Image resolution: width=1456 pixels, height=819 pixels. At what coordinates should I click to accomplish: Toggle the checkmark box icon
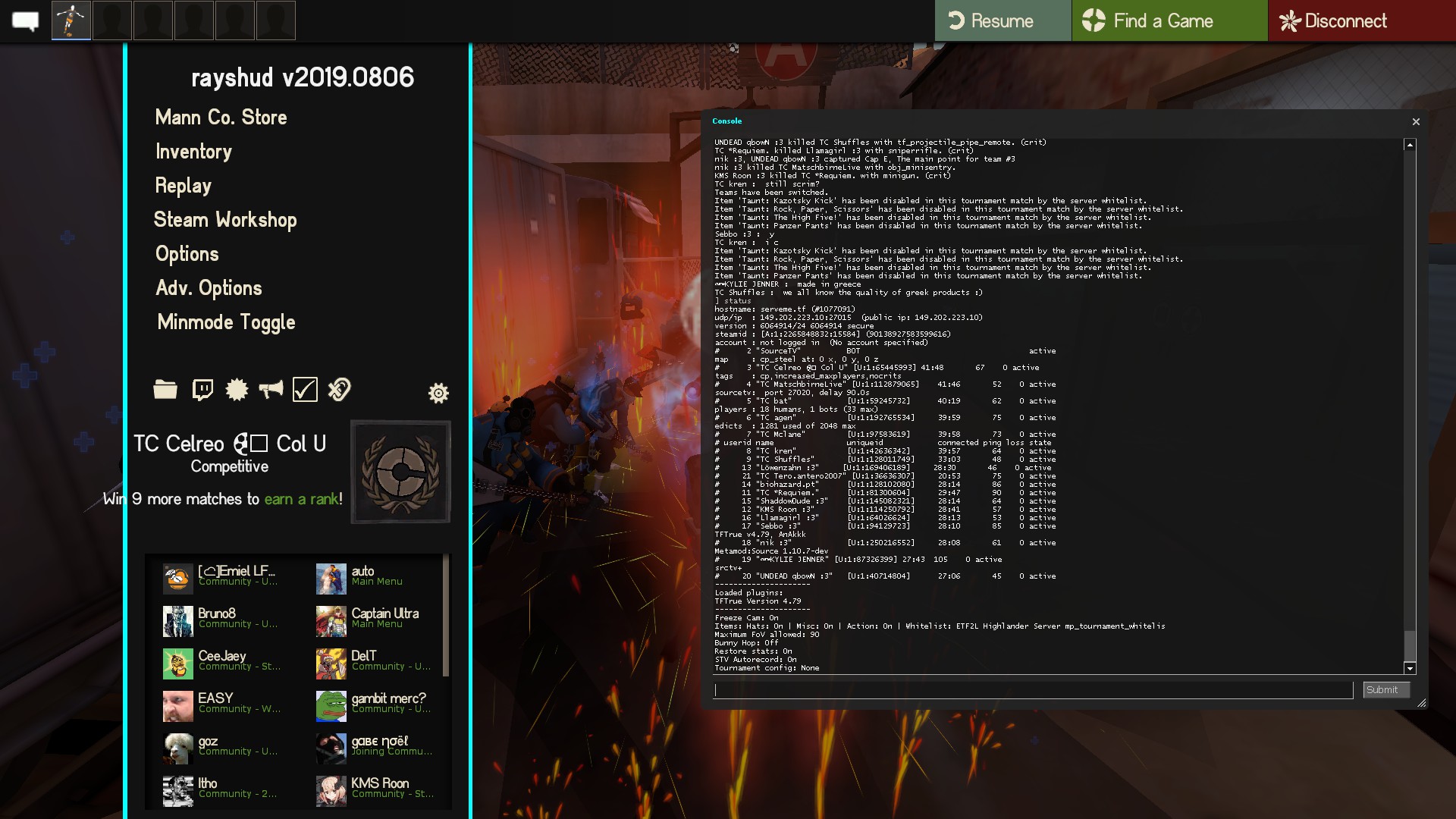305,390
